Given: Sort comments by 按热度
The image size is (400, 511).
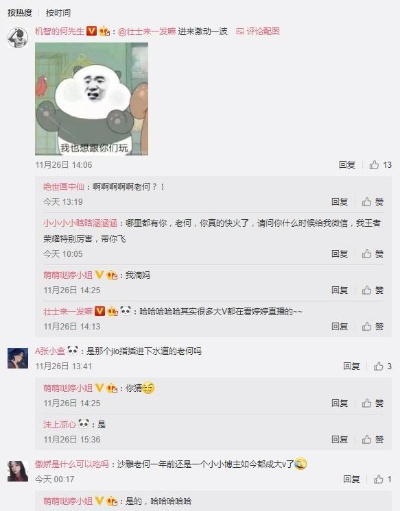Looking at the screenshot, I should tap(20, 13).
